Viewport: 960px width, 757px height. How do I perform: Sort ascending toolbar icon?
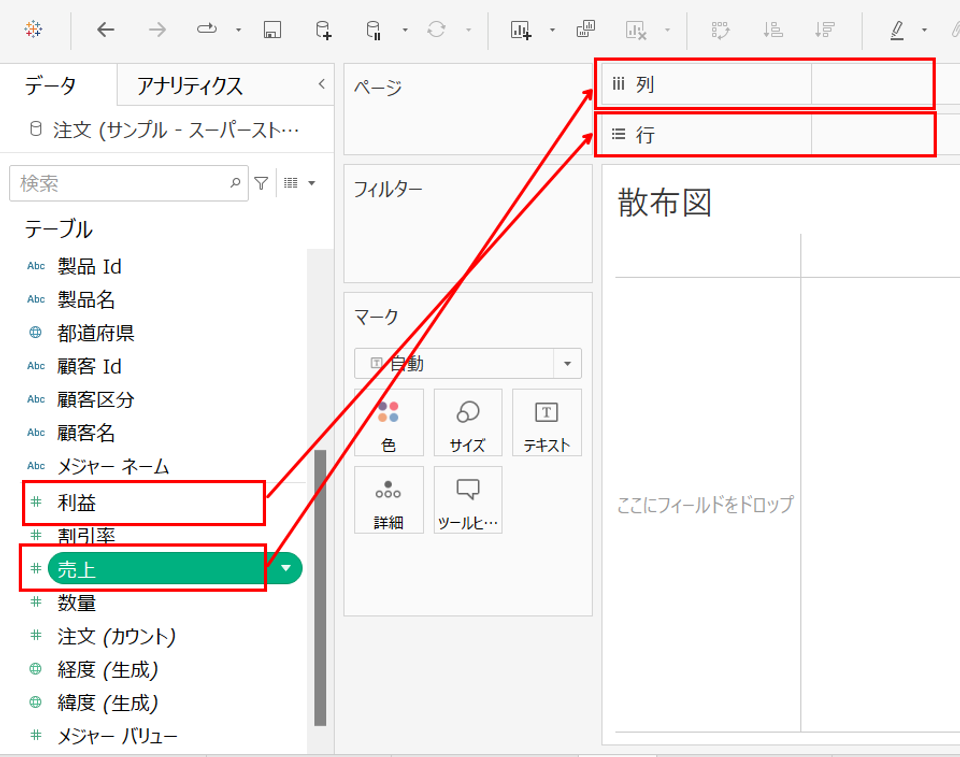coord(773,29)
